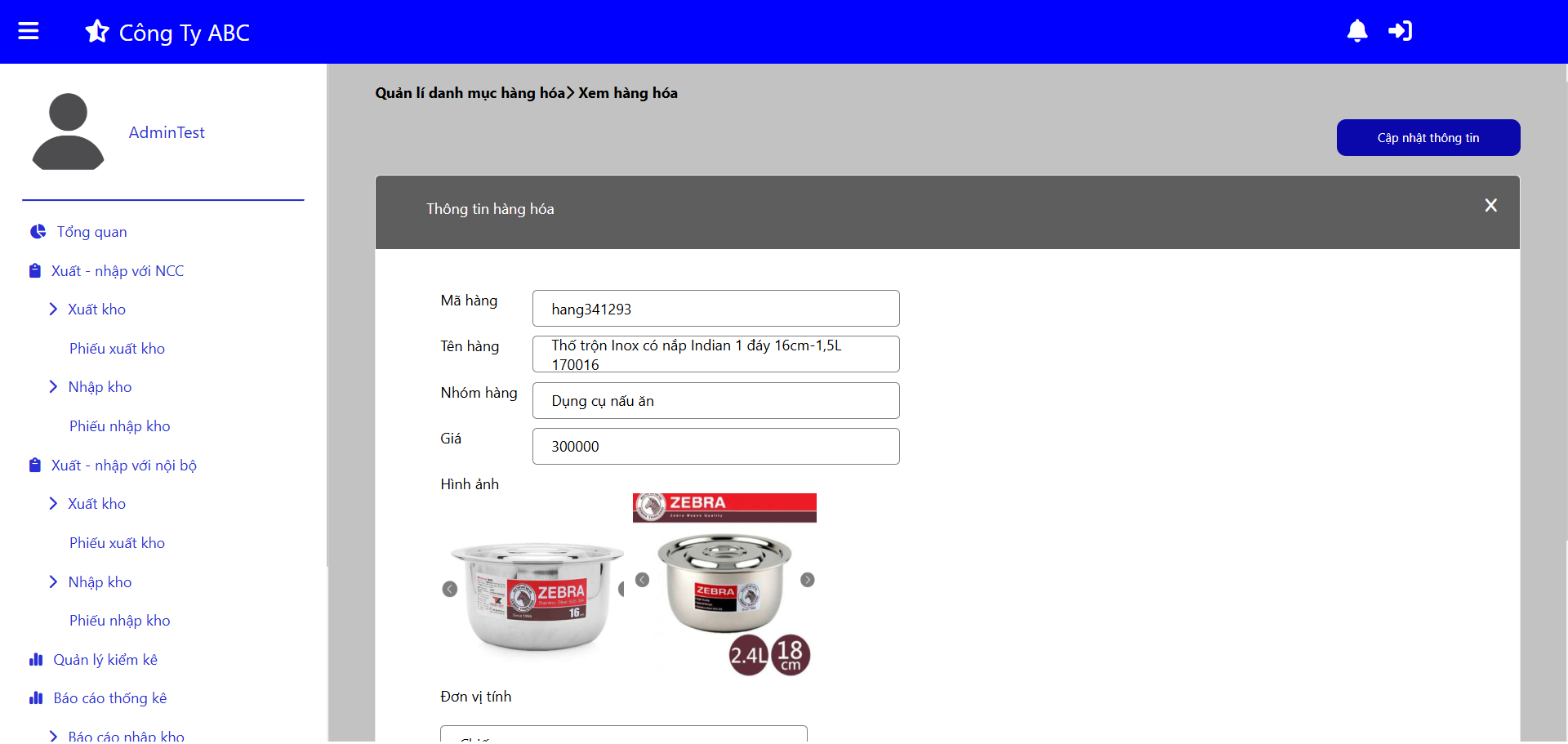Image resolution: width=1568 pixels, height=744 pixels.
Task: Open Phiếu nhập kho under NCC
Action: (x=120, y=426)
